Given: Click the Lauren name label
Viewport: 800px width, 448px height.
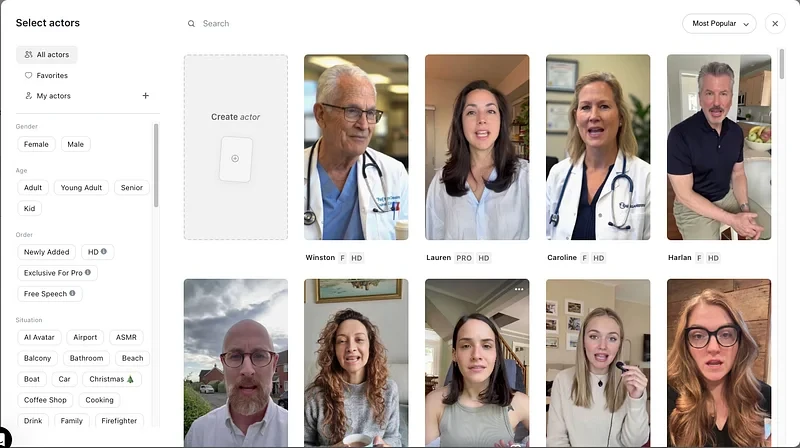Looking at the screenshot, I should click(x=439, y=258).
